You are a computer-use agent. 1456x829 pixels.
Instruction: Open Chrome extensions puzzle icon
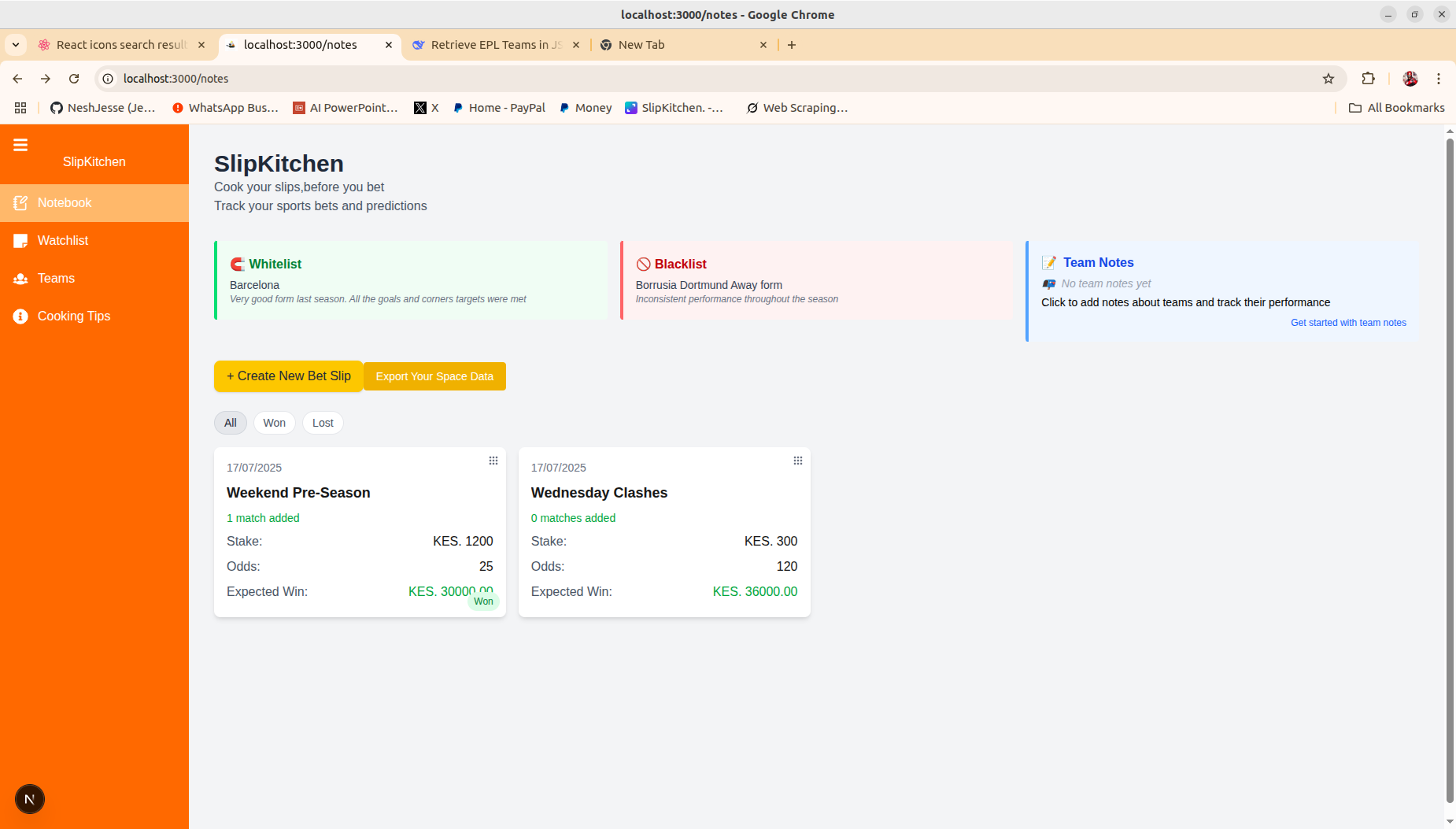click(x=1369, y=79)
